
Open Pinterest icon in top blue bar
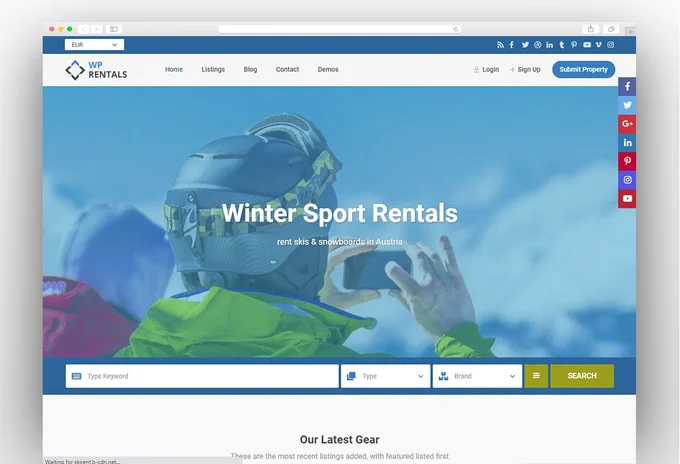click(x=574, y=45)
